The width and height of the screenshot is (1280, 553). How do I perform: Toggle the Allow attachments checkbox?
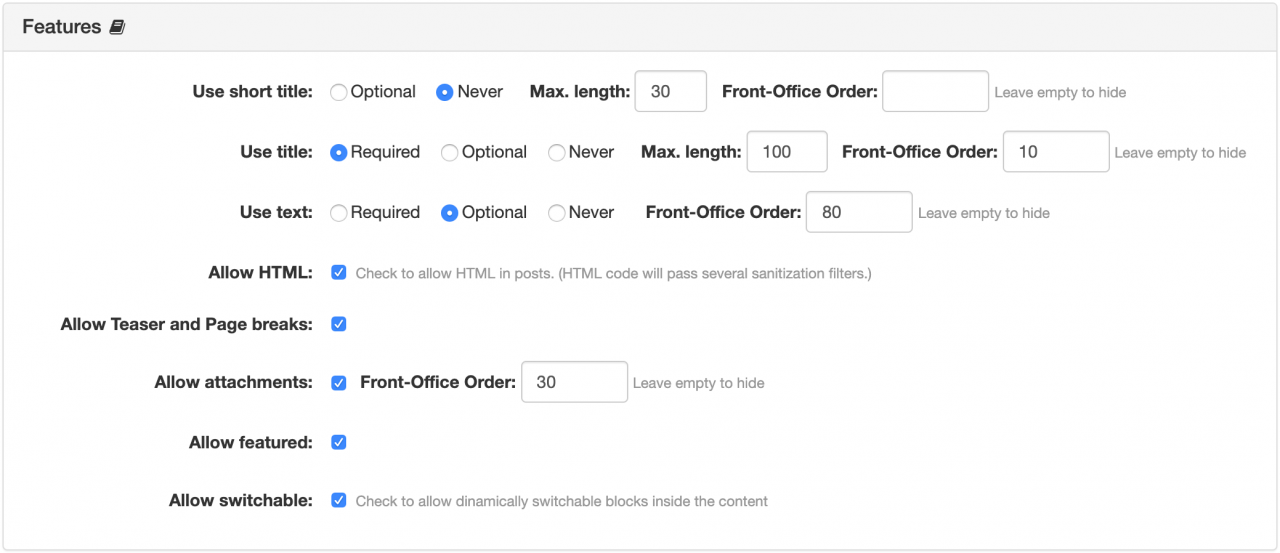tap(339, 382)
